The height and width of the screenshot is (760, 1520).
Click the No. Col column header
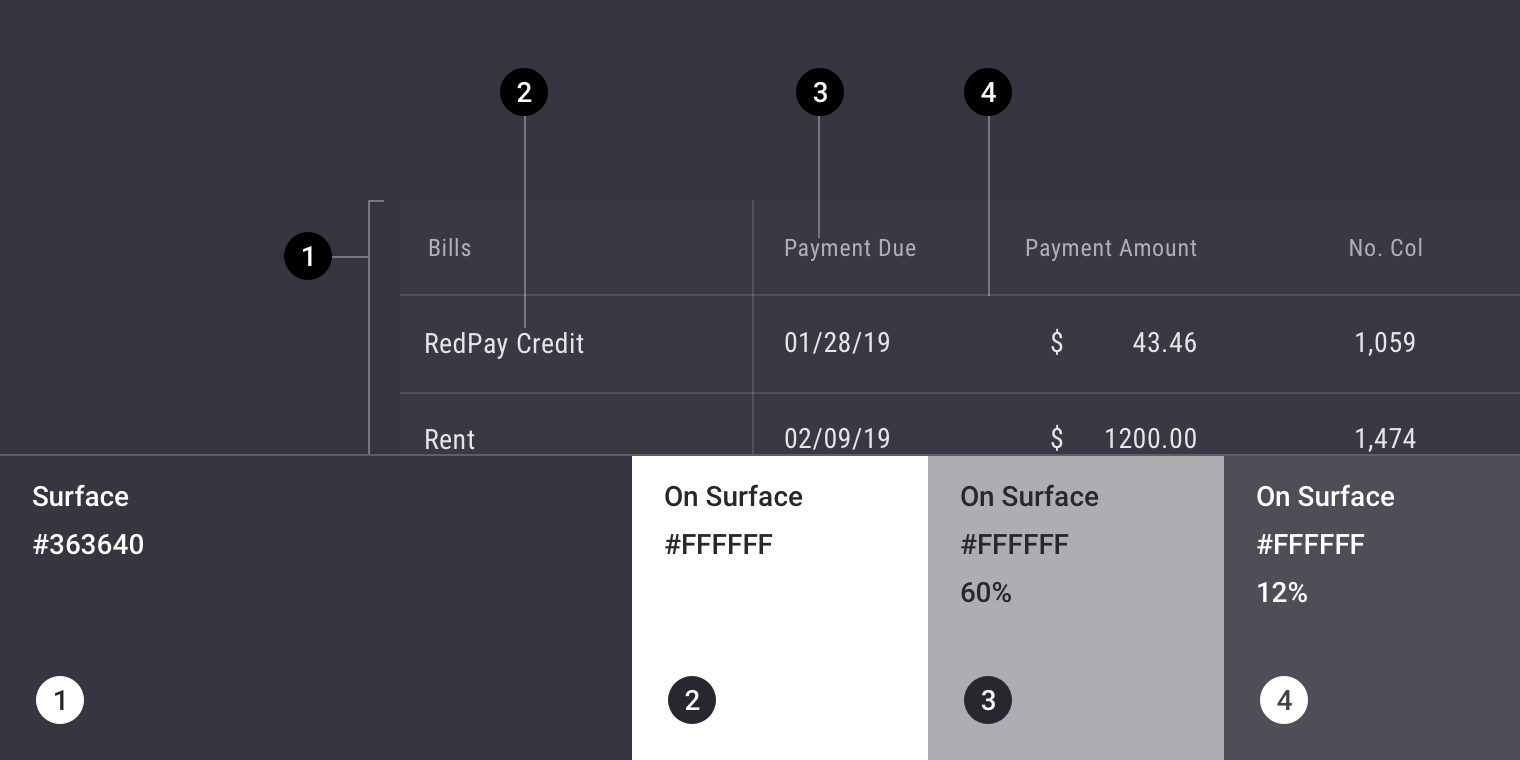(x=1385, y=248)
